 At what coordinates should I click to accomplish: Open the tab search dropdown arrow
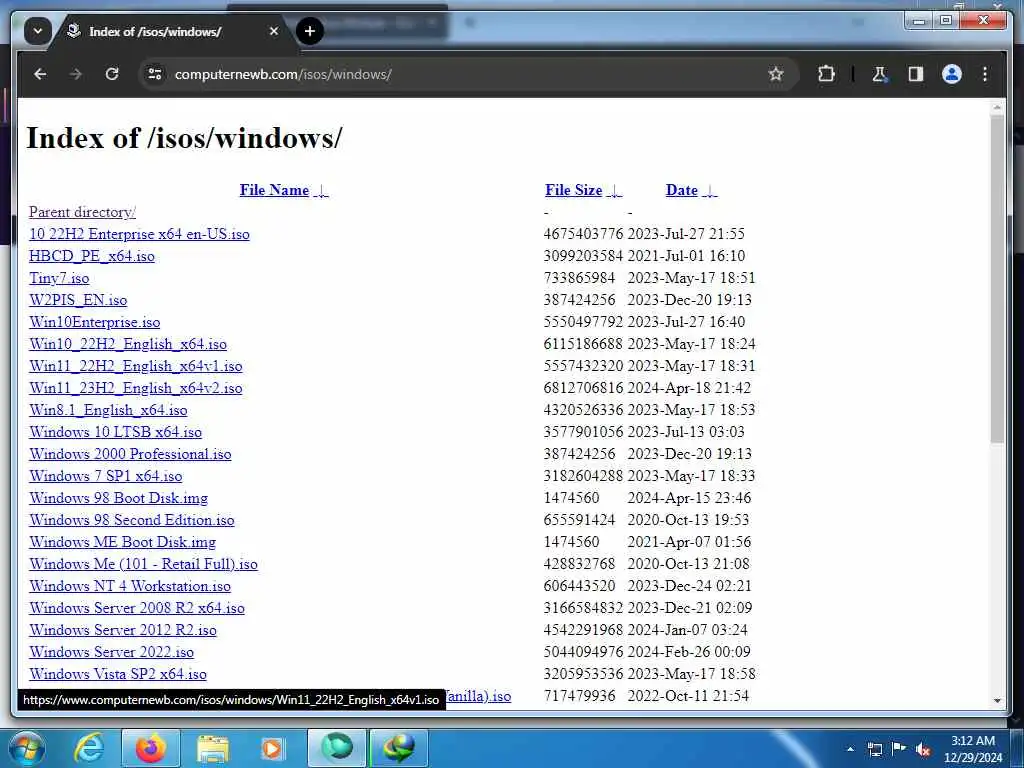[x=37, y=31]
